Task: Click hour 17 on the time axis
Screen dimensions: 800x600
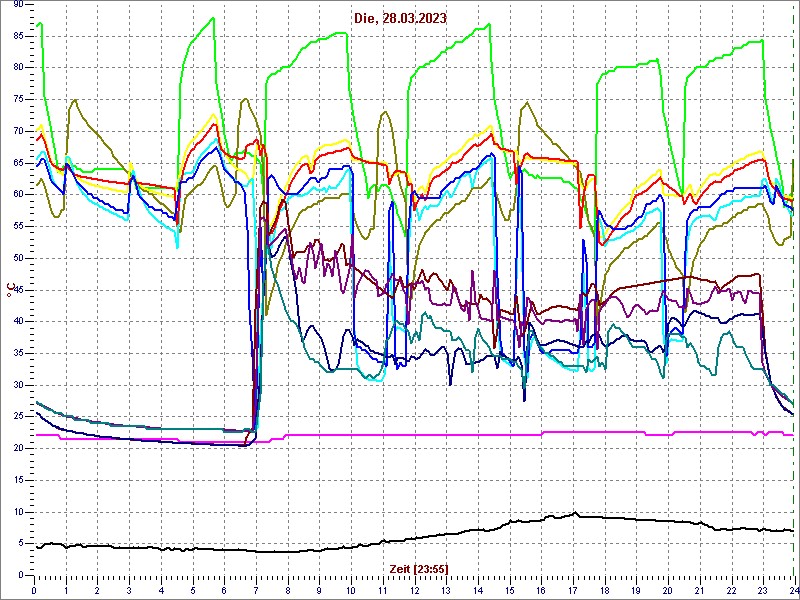Action: [x=573, y=590]
